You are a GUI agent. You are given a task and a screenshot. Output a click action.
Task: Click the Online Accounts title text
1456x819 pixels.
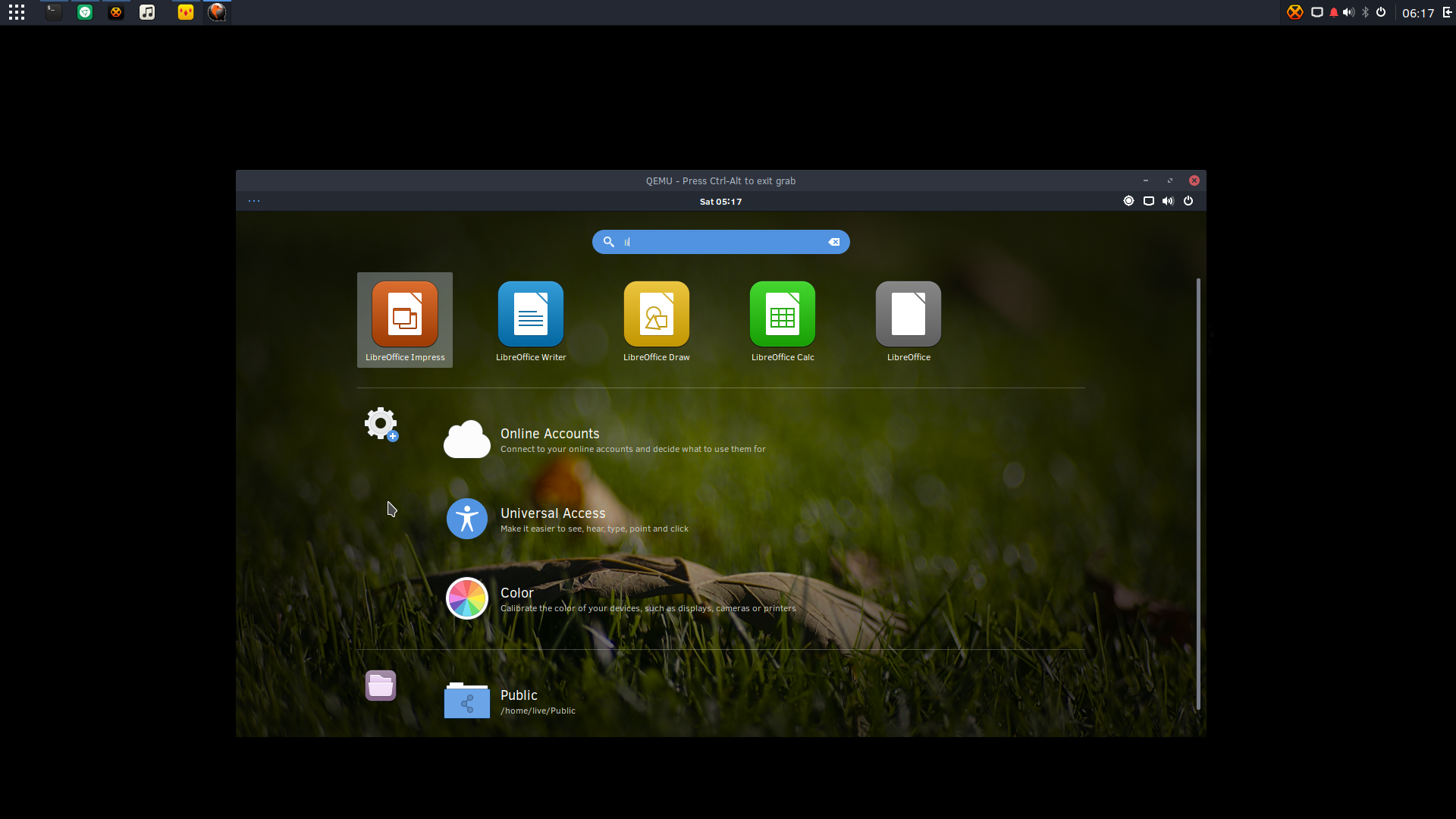[550, 434]
